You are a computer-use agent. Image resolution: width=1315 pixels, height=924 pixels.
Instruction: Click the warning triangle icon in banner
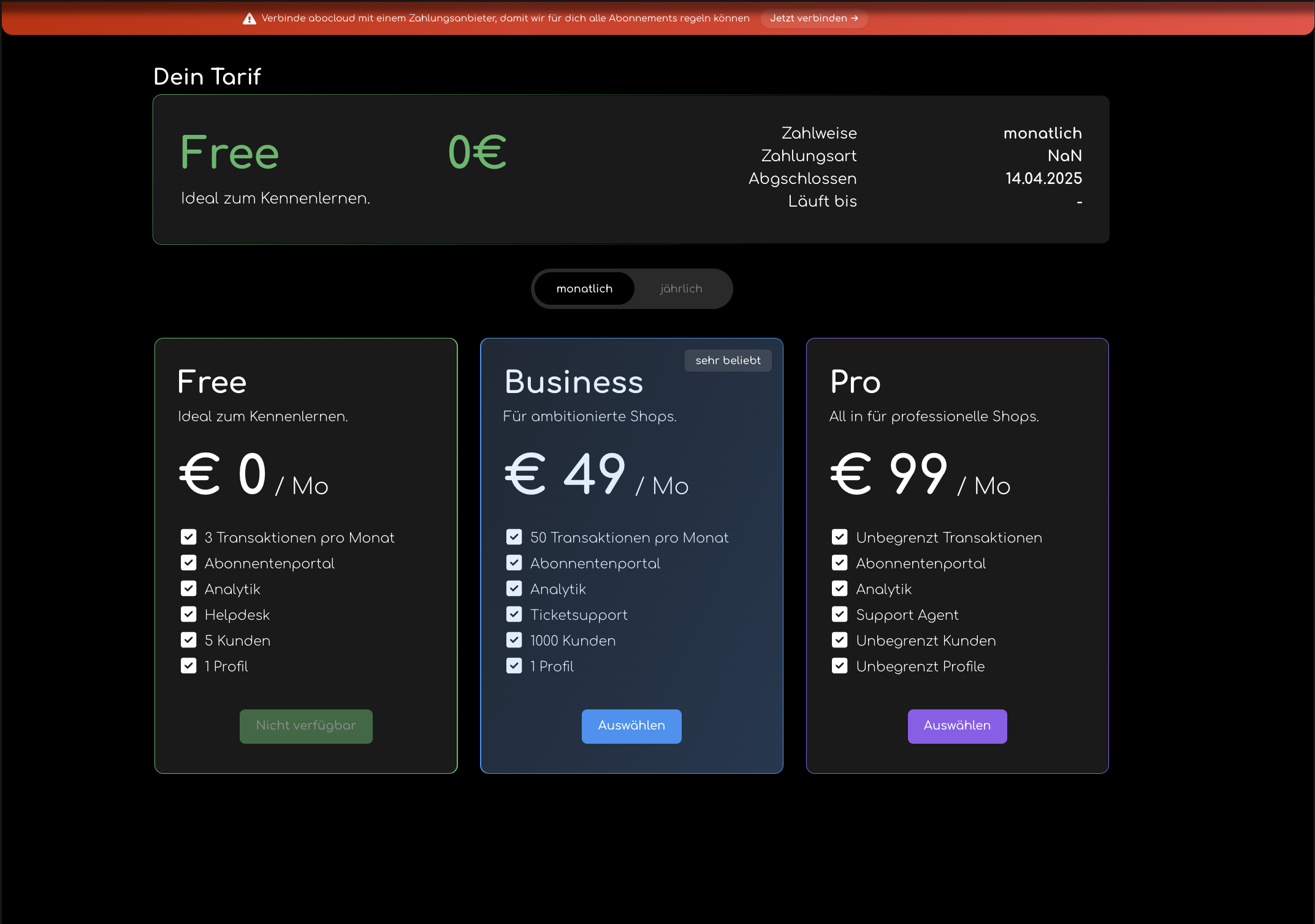249,19
